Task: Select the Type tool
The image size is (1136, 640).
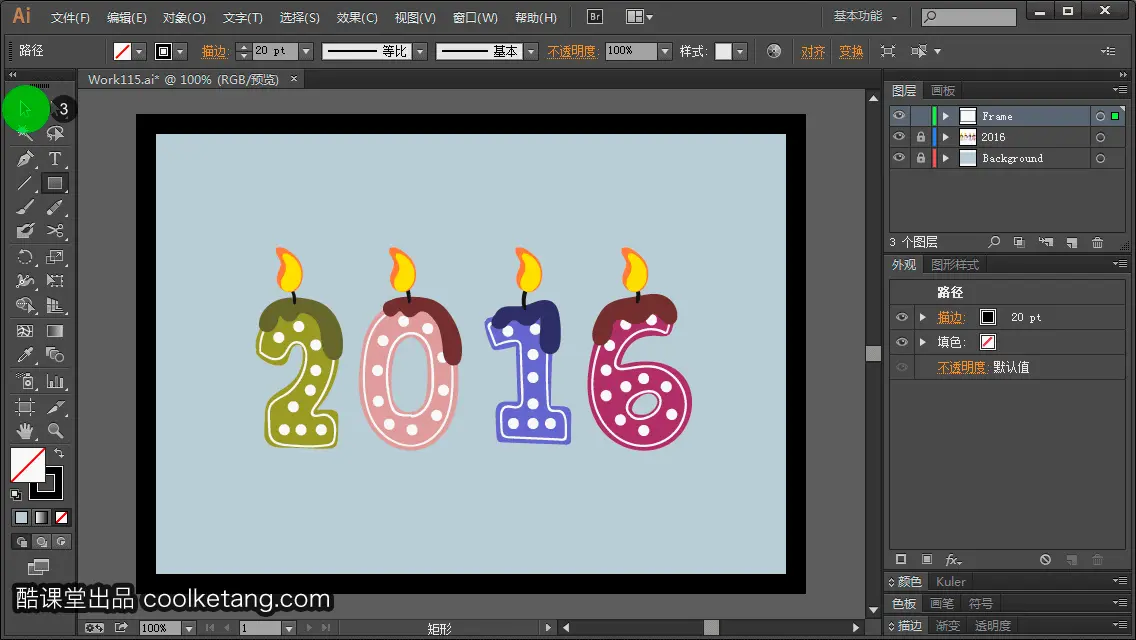Action: coord(55,159)
